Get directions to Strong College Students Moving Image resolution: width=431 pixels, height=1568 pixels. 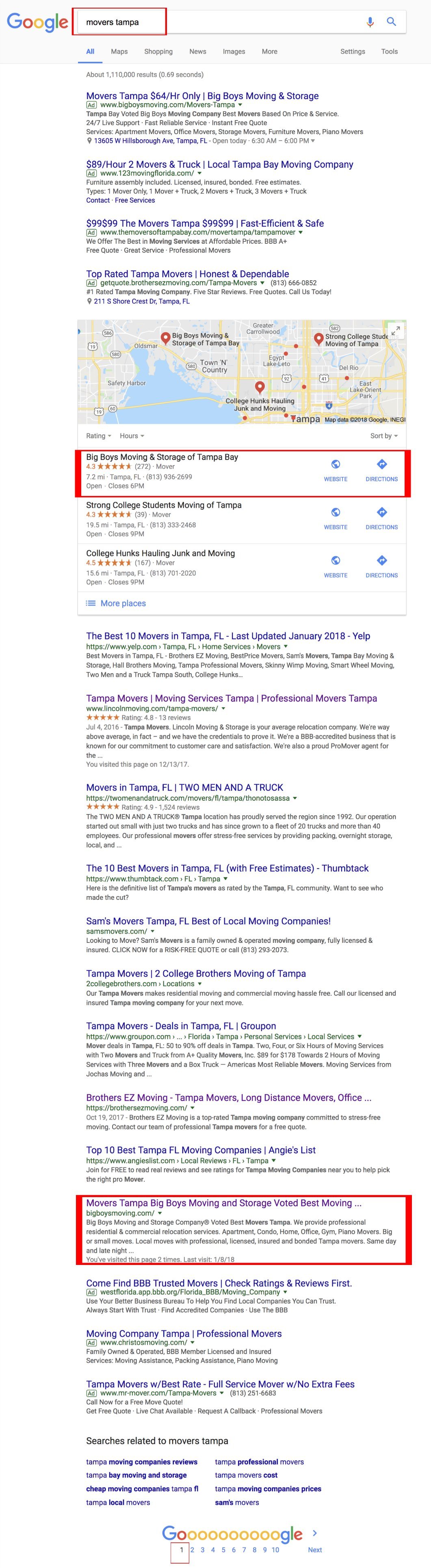click(x=382, y=513)
